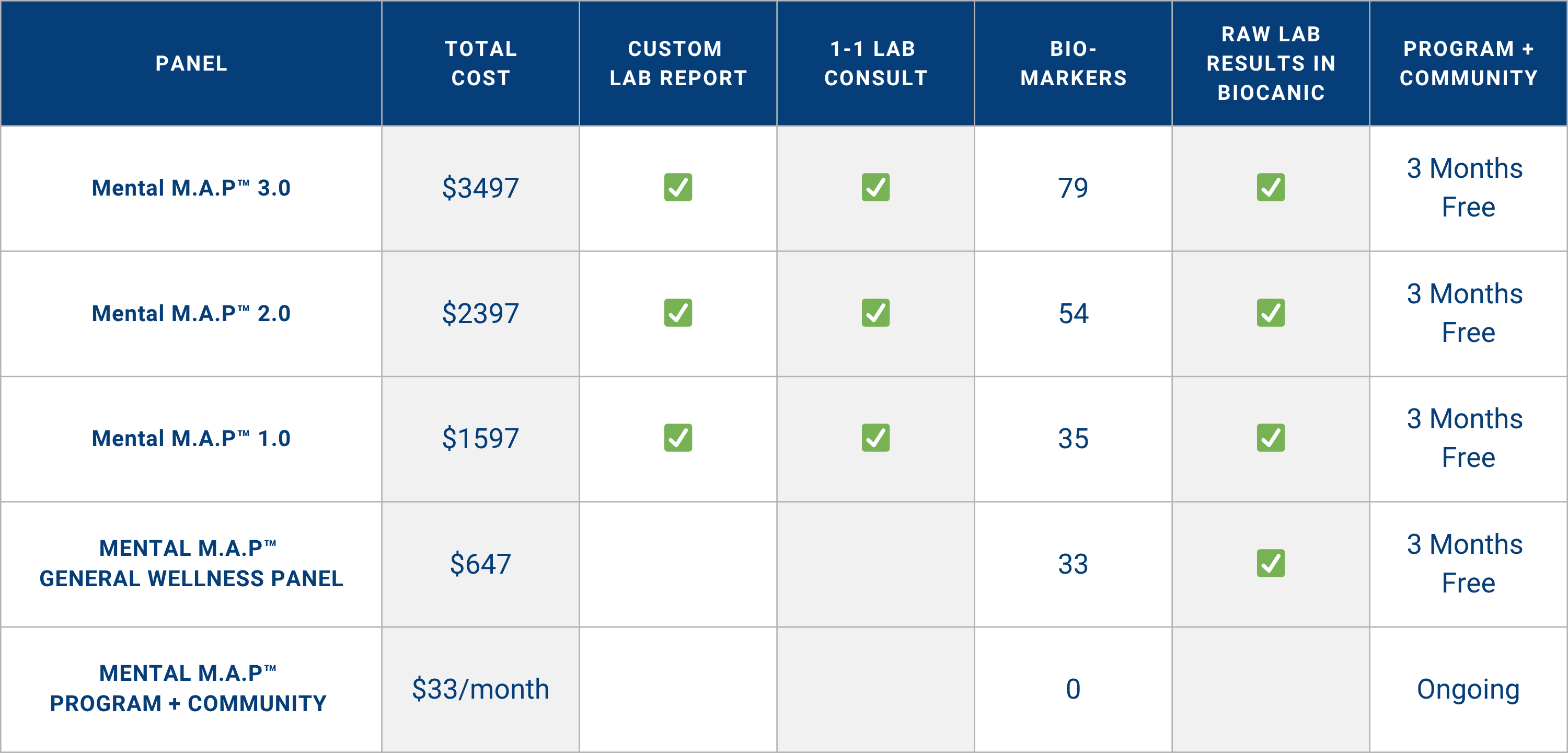
Task: Click the Ongoing community cell
Action: point(1468,690)
